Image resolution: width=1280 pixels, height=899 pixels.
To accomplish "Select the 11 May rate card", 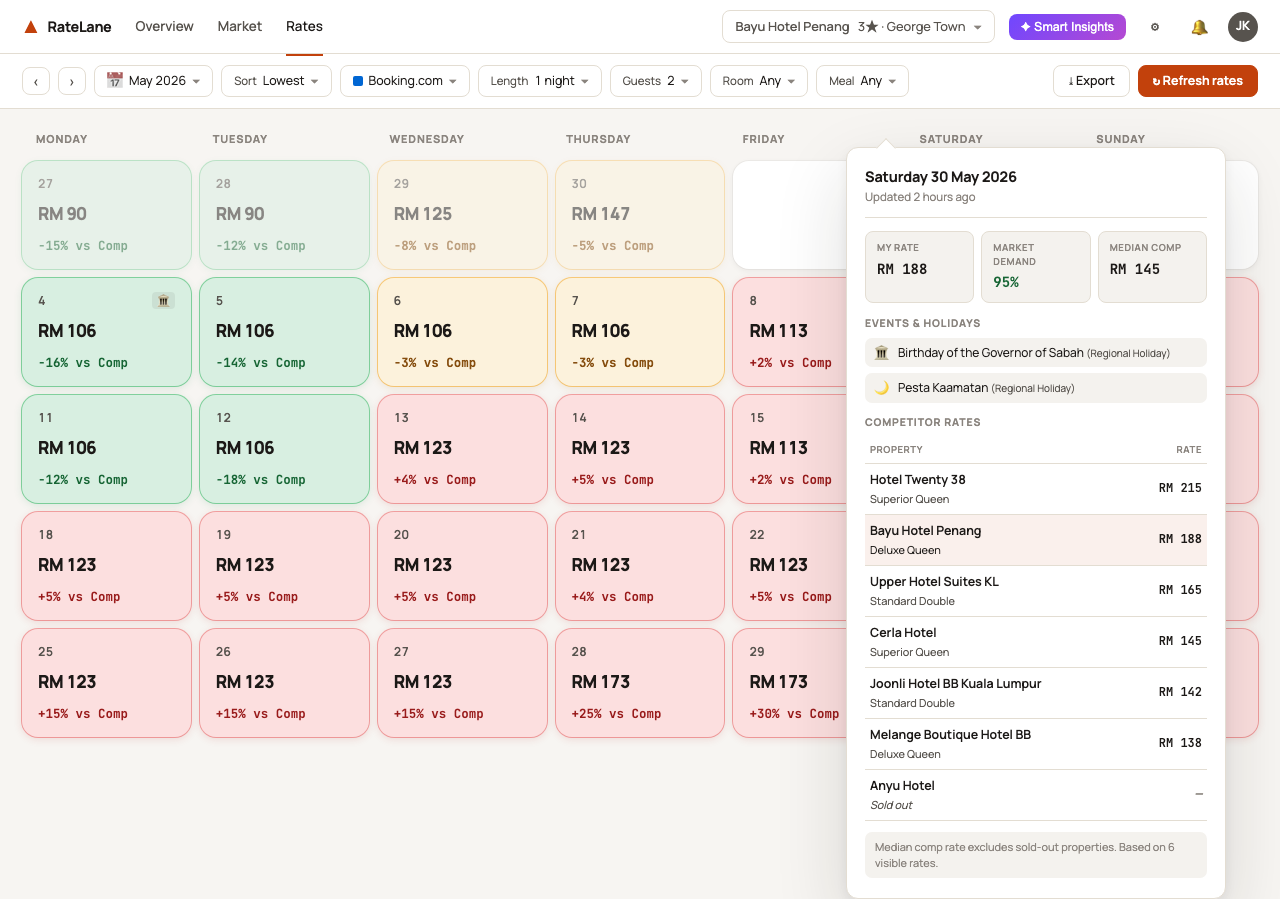I will 106,449.
